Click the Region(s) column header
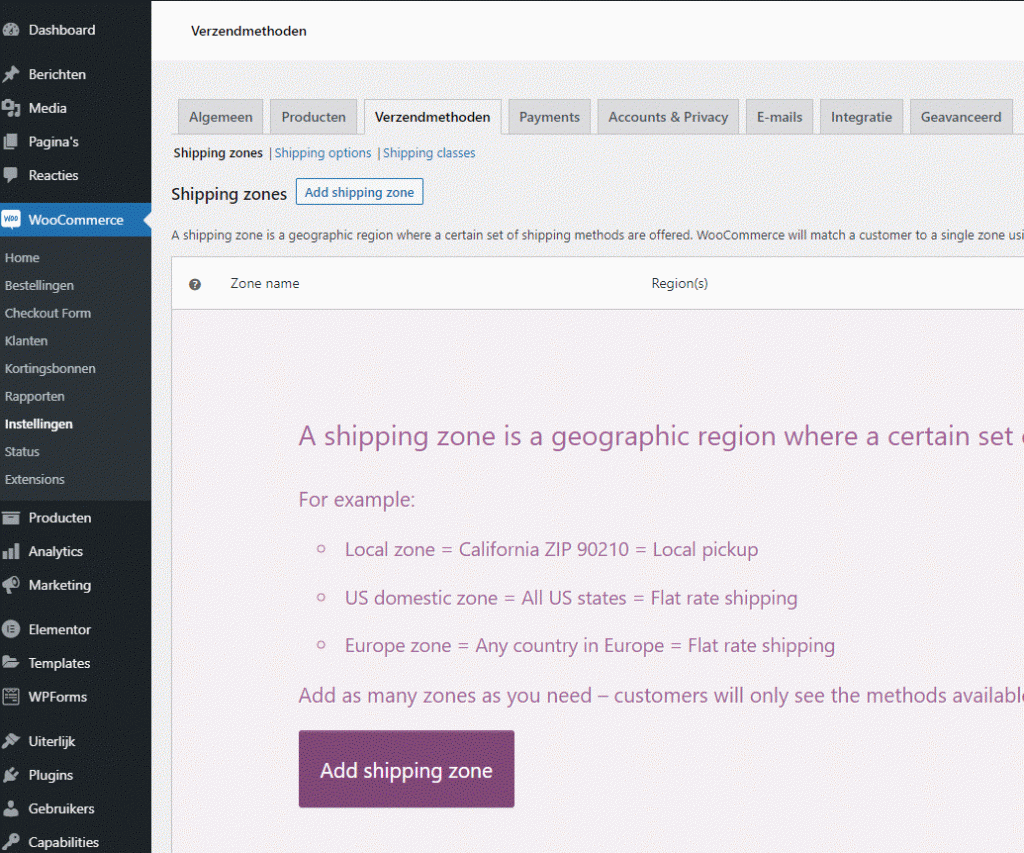1024x853 pixels. point(680,283)
